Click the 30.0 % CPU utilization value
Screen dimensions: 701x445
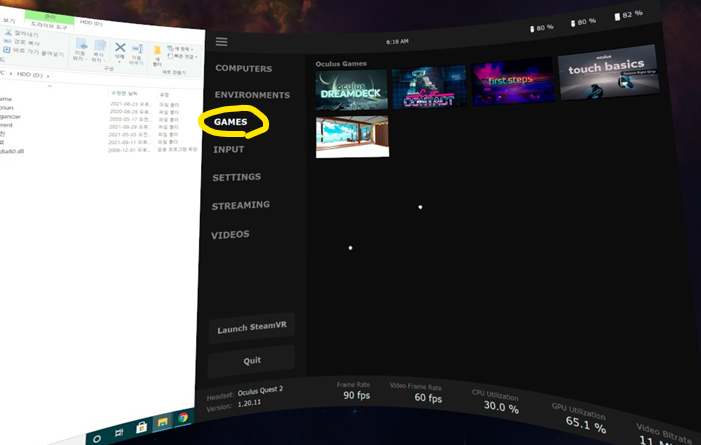501,407
